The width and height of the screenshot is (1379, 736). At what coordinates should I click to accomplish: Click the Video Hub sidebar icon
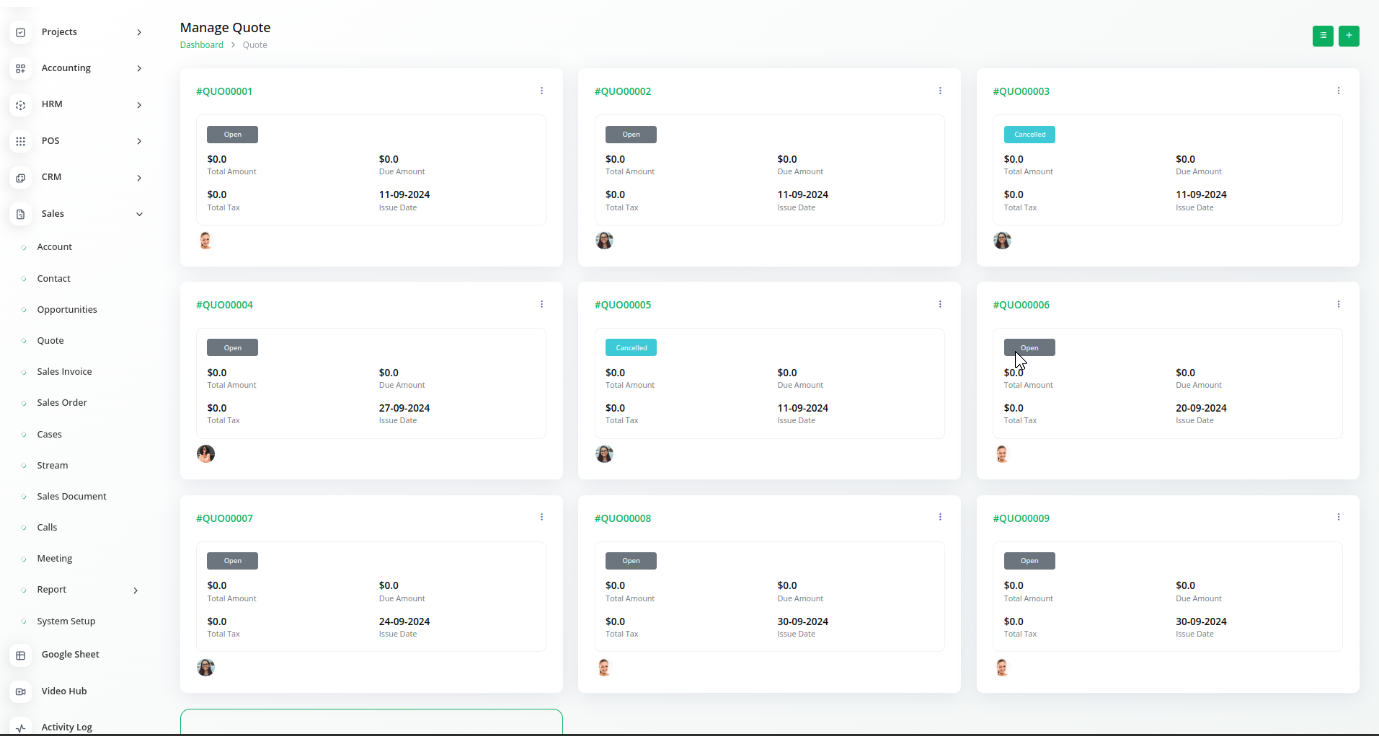tap(20, 691)
